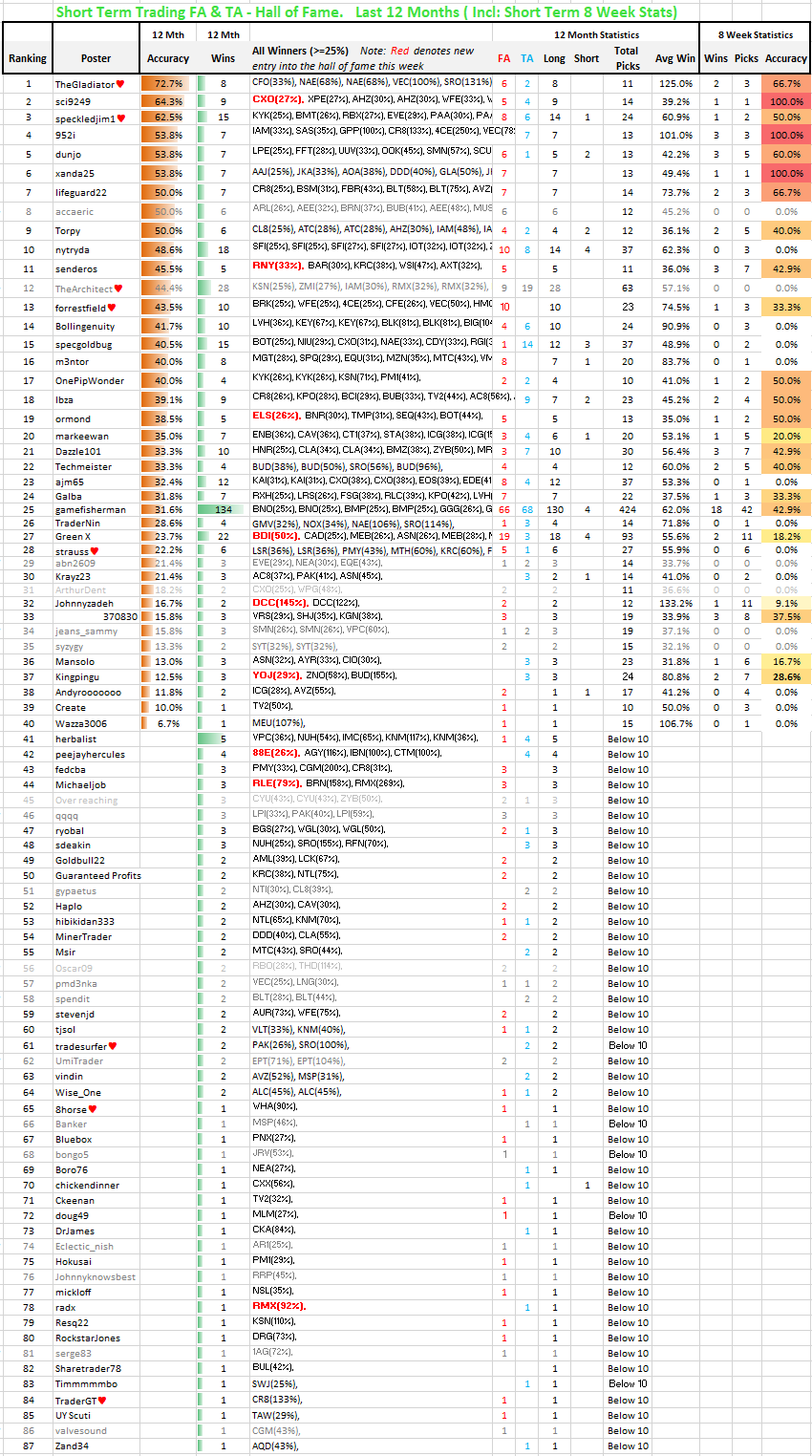Image resolution: width=812 pixels, height=1456 pixels.
Task: Select the All Winners (>=25%) heading
Action: point(300,51)
